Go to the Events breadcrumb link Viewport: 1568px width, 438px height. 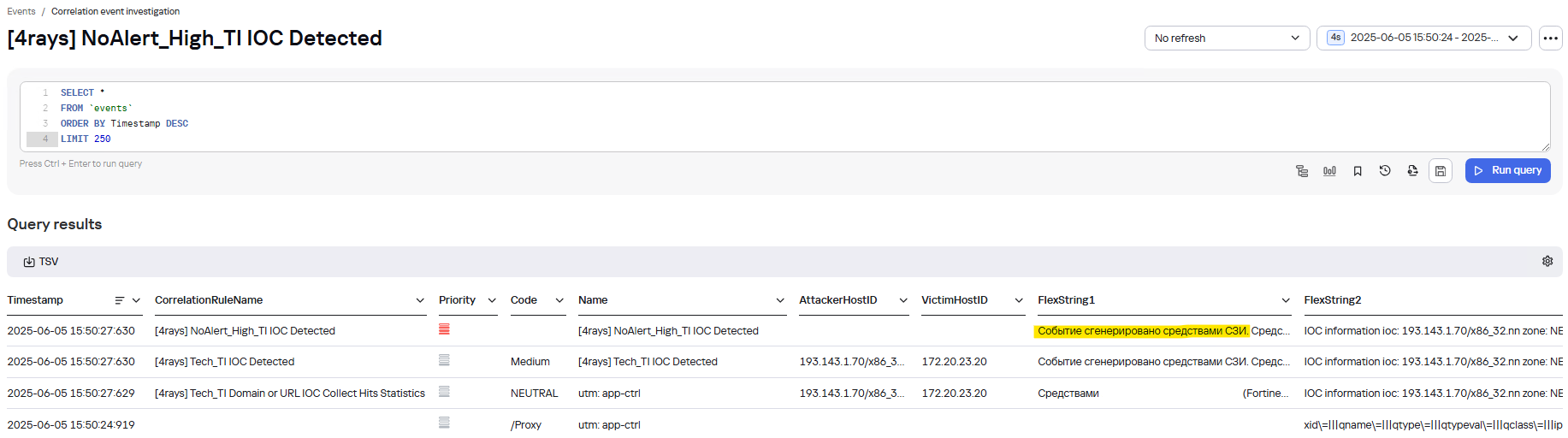point(21,12)
